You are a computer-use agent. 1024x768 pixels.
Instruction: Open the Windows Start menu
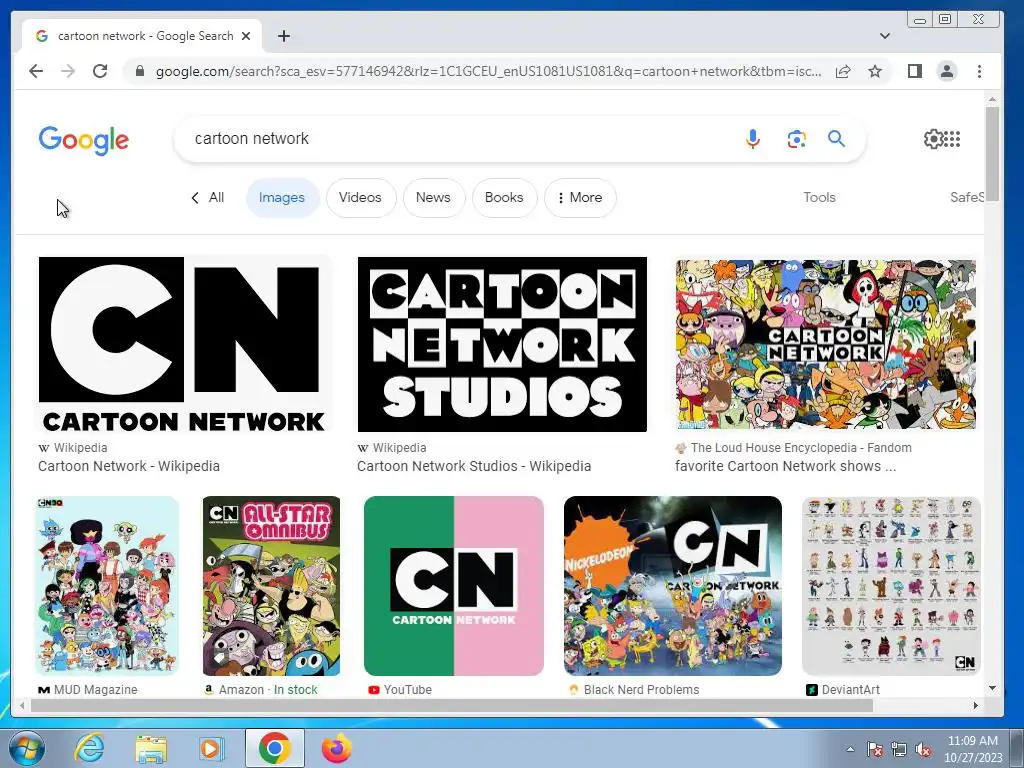(x=25, y=748)
